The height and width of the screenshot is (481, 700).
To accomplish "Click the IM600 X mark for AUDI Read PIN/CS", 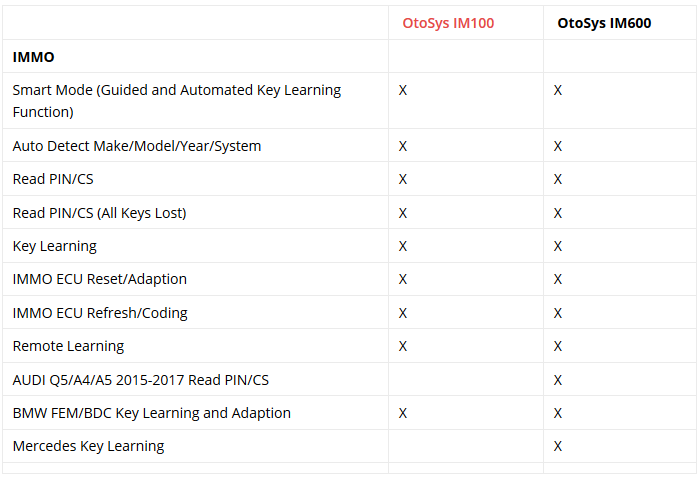I will point(558,380).
